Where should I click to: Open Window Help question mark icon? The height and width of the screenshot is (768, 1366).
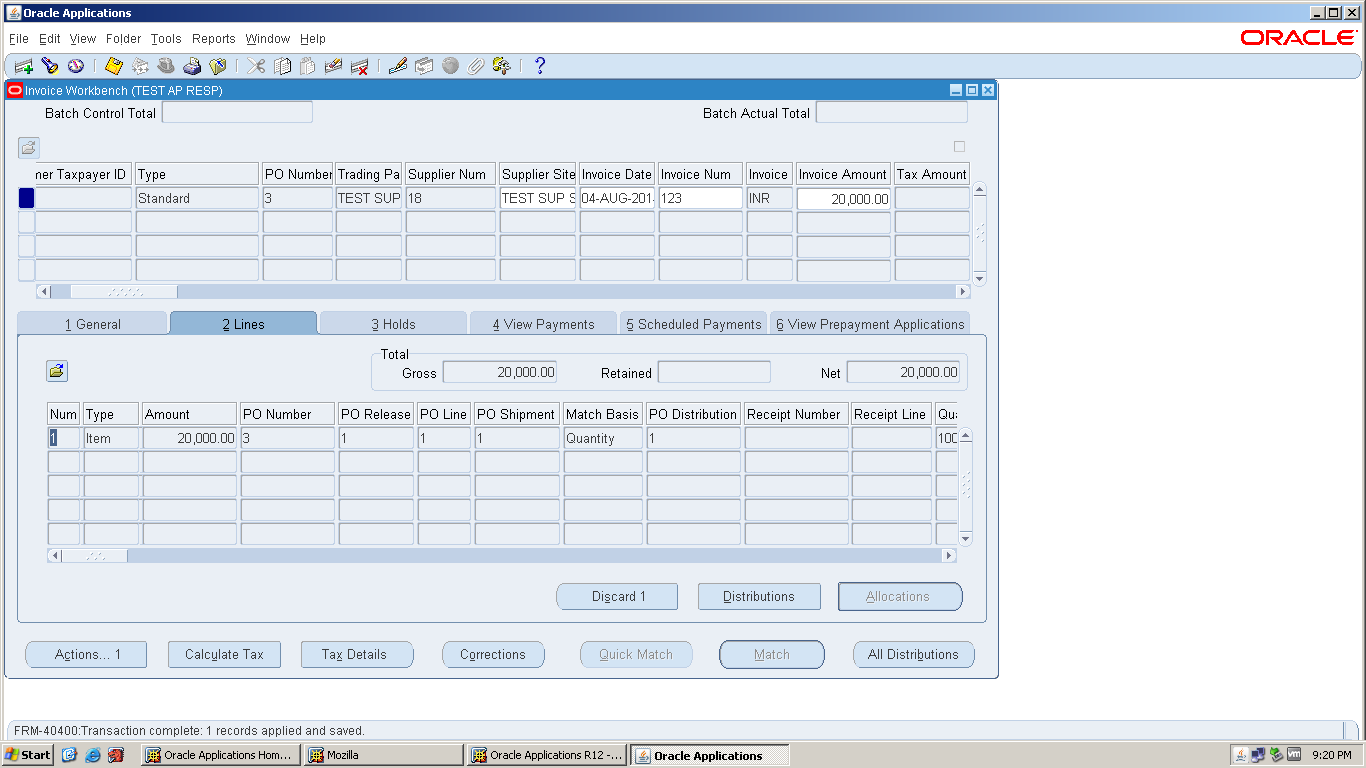[x=540, y=66]
